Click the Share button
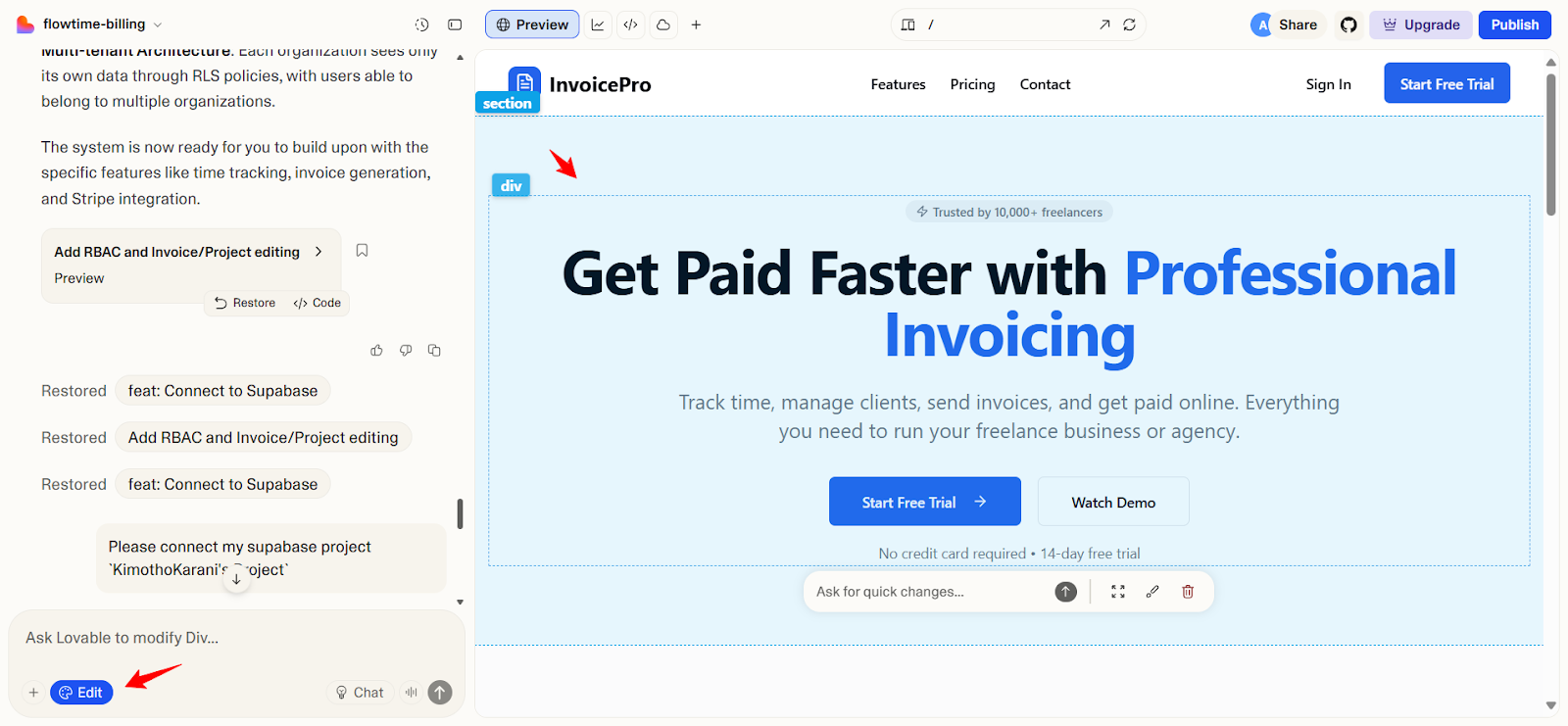 pyautogui.click(x=1298, y=24)
